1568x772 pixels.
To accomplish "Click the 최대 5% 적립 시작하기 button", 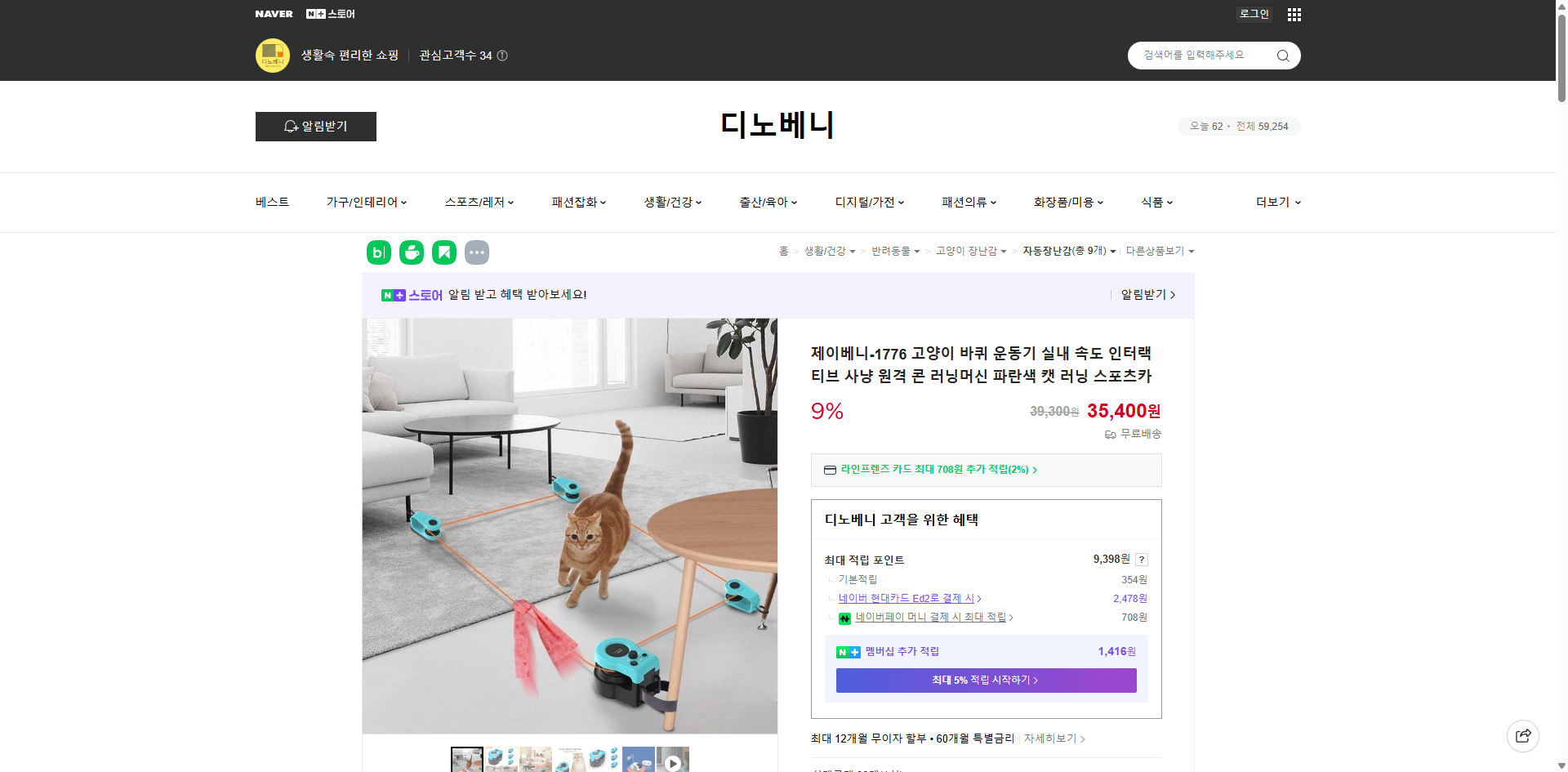I will 985,680.
